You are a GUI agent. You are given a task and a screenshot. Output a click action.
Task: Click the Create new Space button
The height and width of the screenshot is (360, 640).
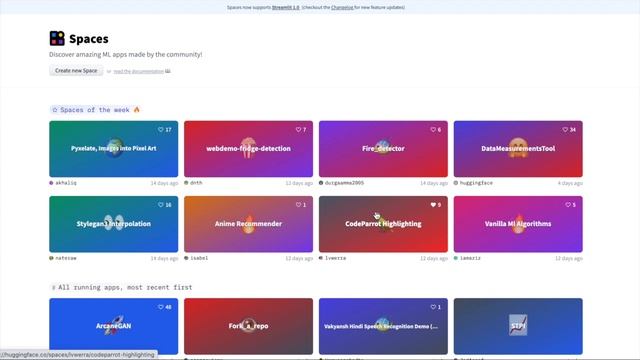[76, 71]
